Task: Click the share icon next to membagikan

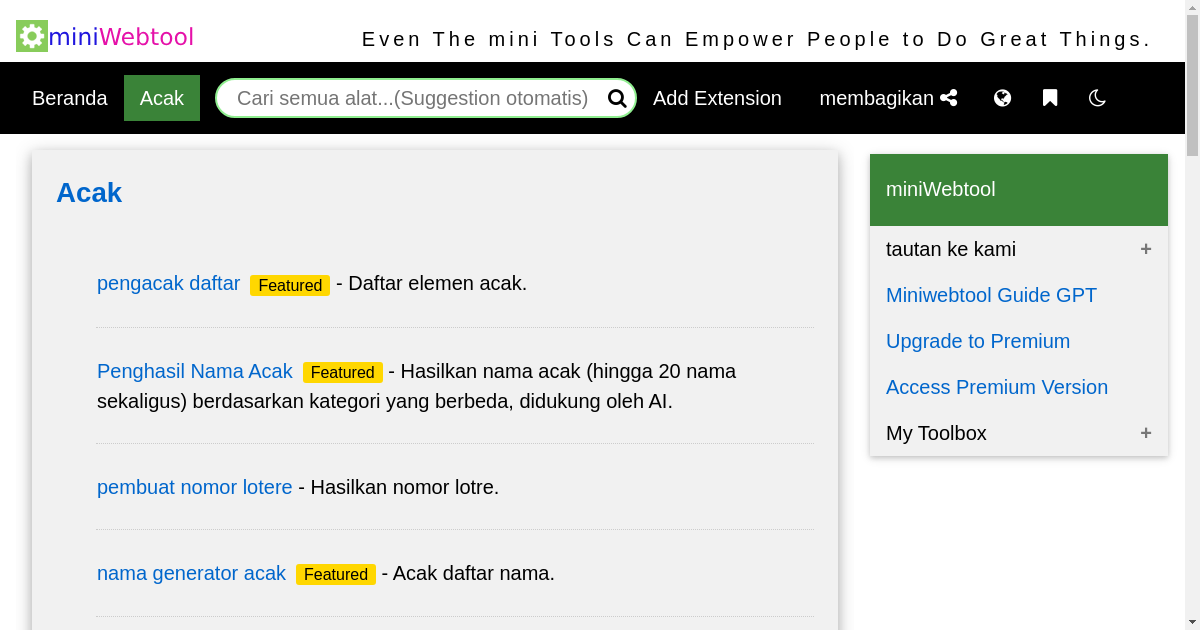Action: point(949,98)
